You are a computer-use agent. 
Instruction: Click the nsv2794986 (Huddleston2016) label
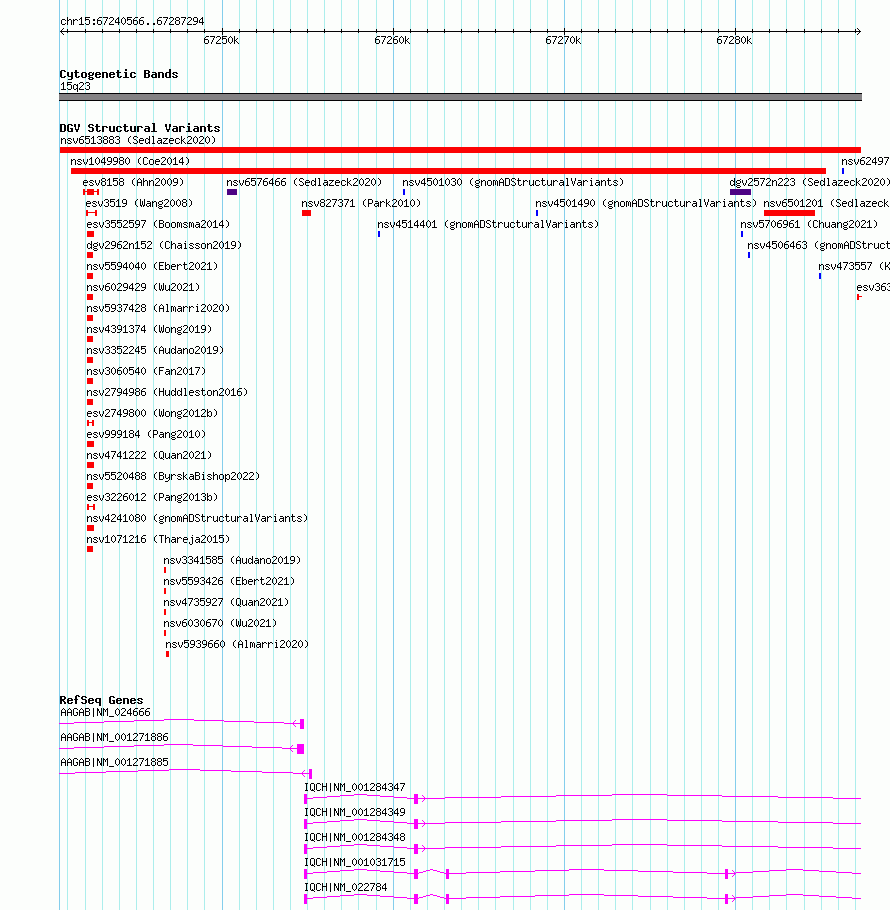(x=167, y=392)
